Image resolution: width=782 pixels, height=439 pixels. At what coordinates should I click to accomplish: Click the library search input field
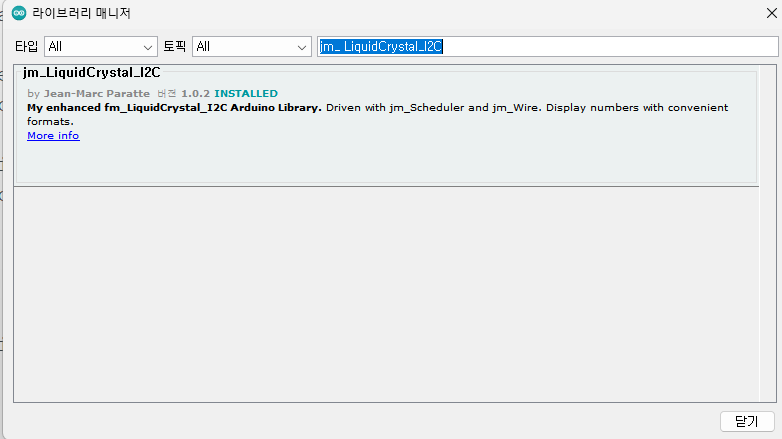547,46
